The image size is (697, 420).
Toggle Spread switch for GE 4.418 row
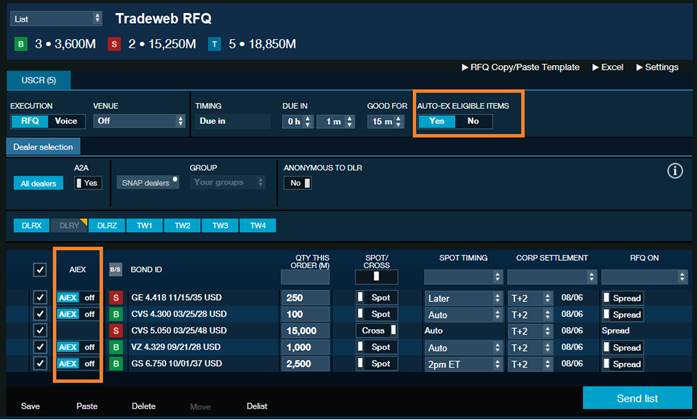622,298
